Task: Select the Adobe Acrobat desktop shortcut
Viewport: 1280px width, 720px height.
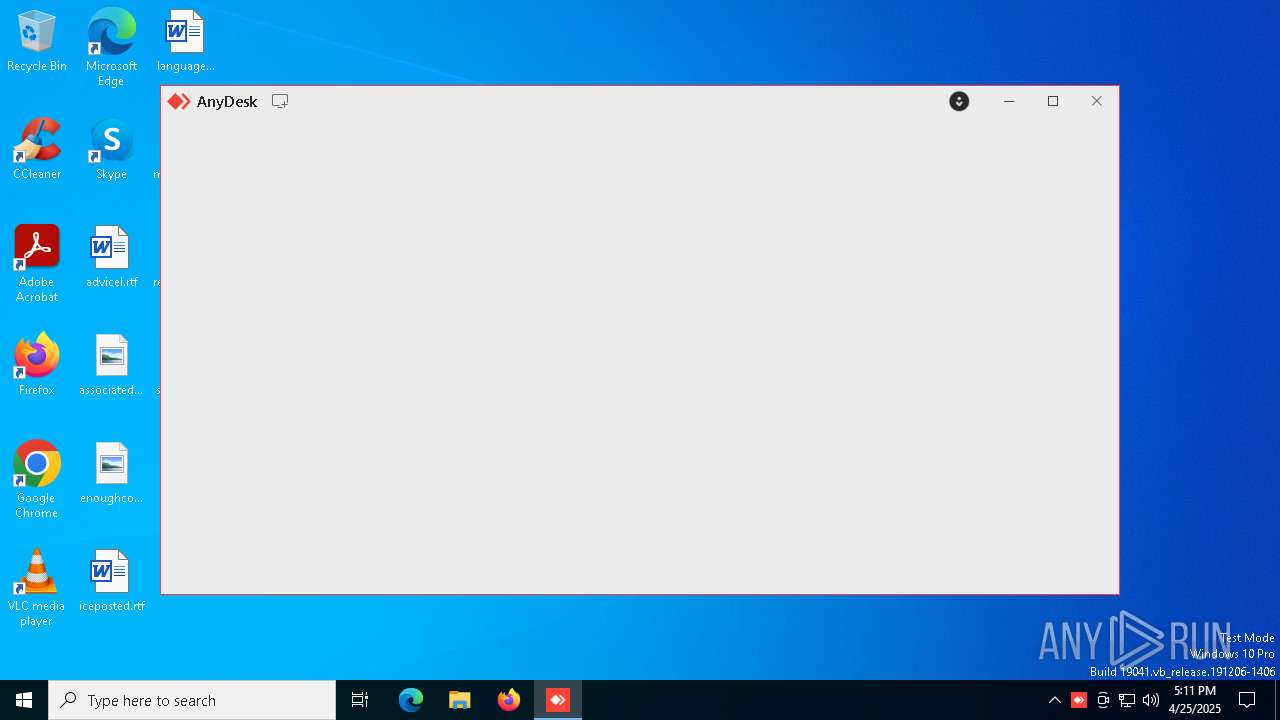Action: pos(37,264)
